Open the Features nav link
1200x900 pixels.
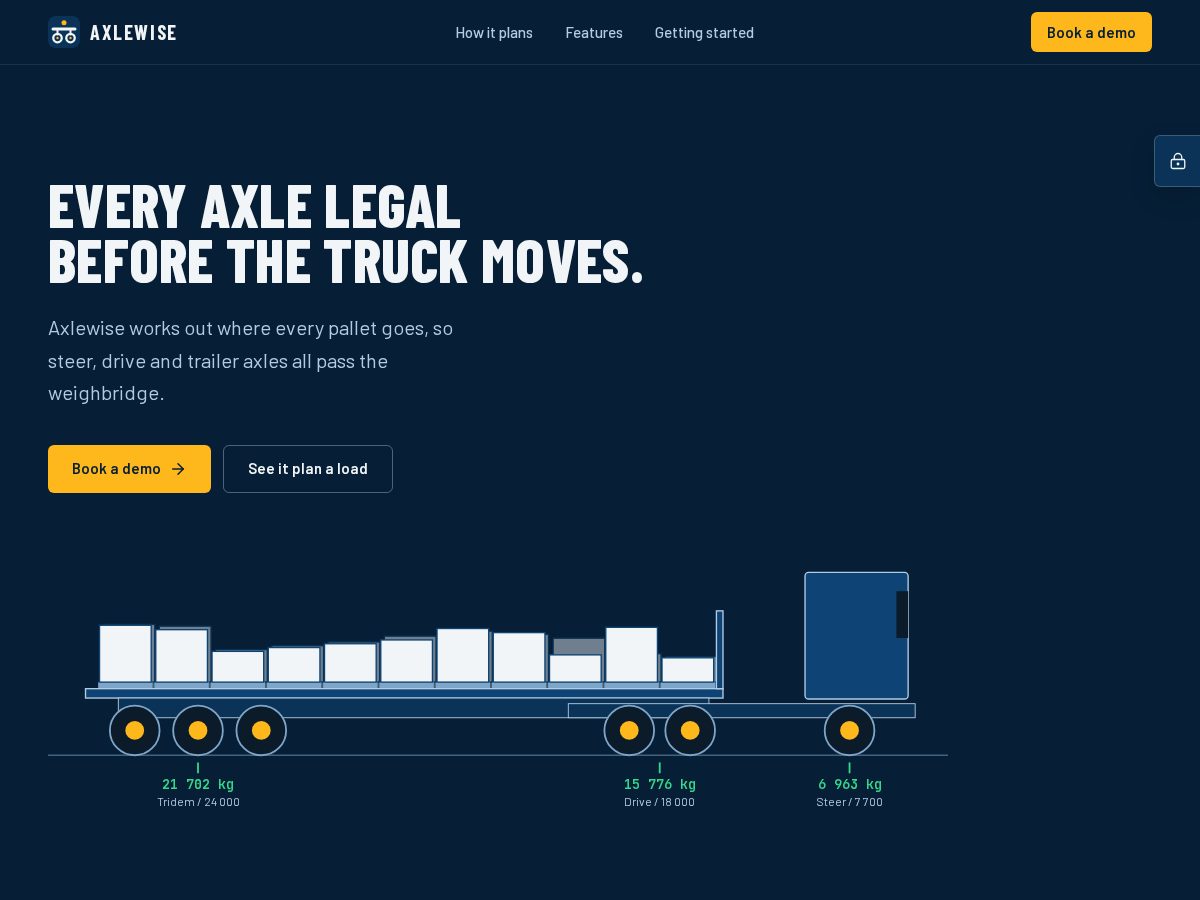pyautogui.click(x=594, y=33)
